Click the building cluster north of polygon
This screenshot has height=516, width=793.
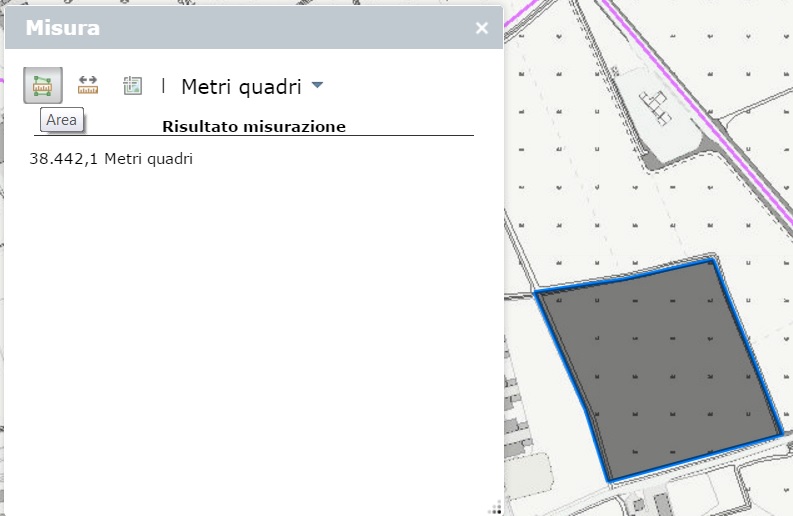click(x=656, y=104)
